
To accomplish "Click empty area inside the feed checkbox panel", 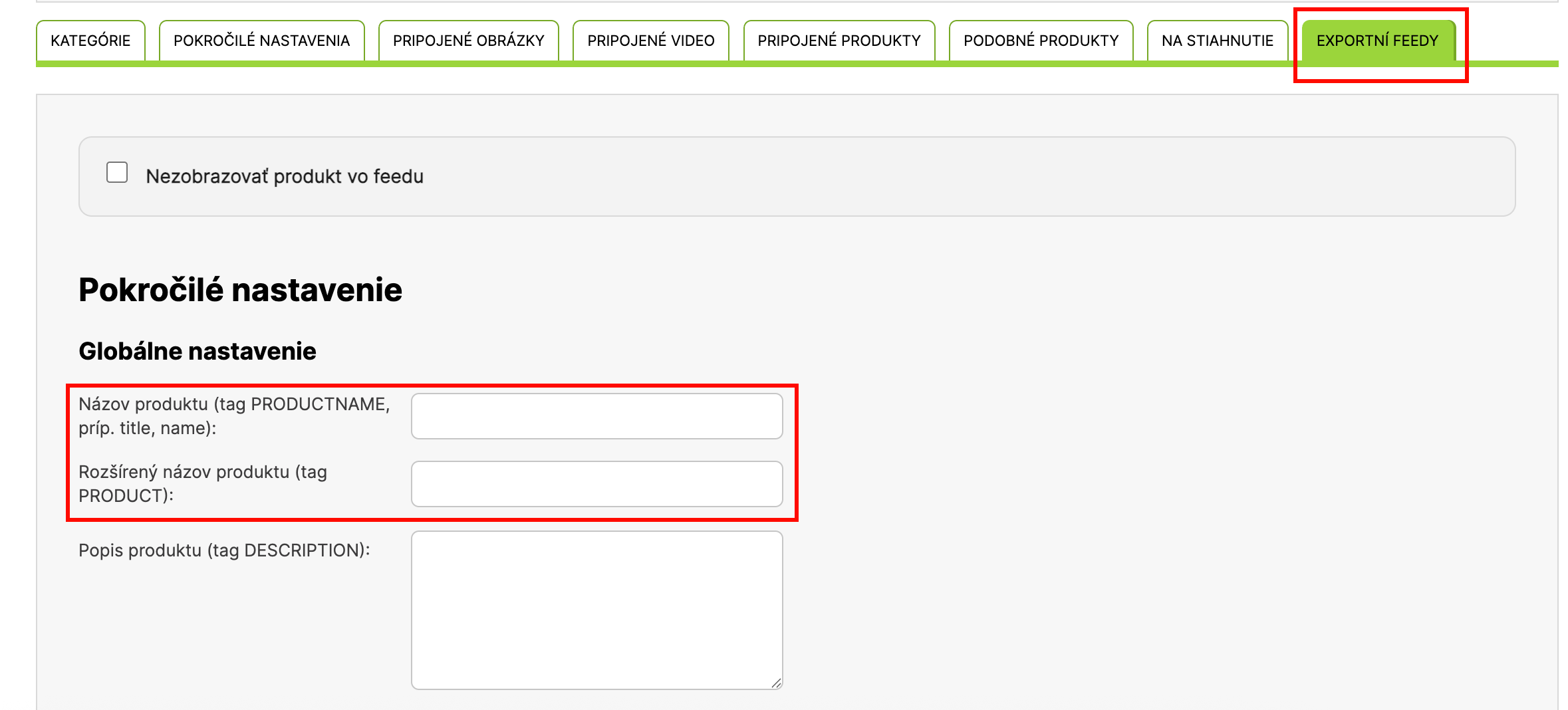I will (931, 176).
